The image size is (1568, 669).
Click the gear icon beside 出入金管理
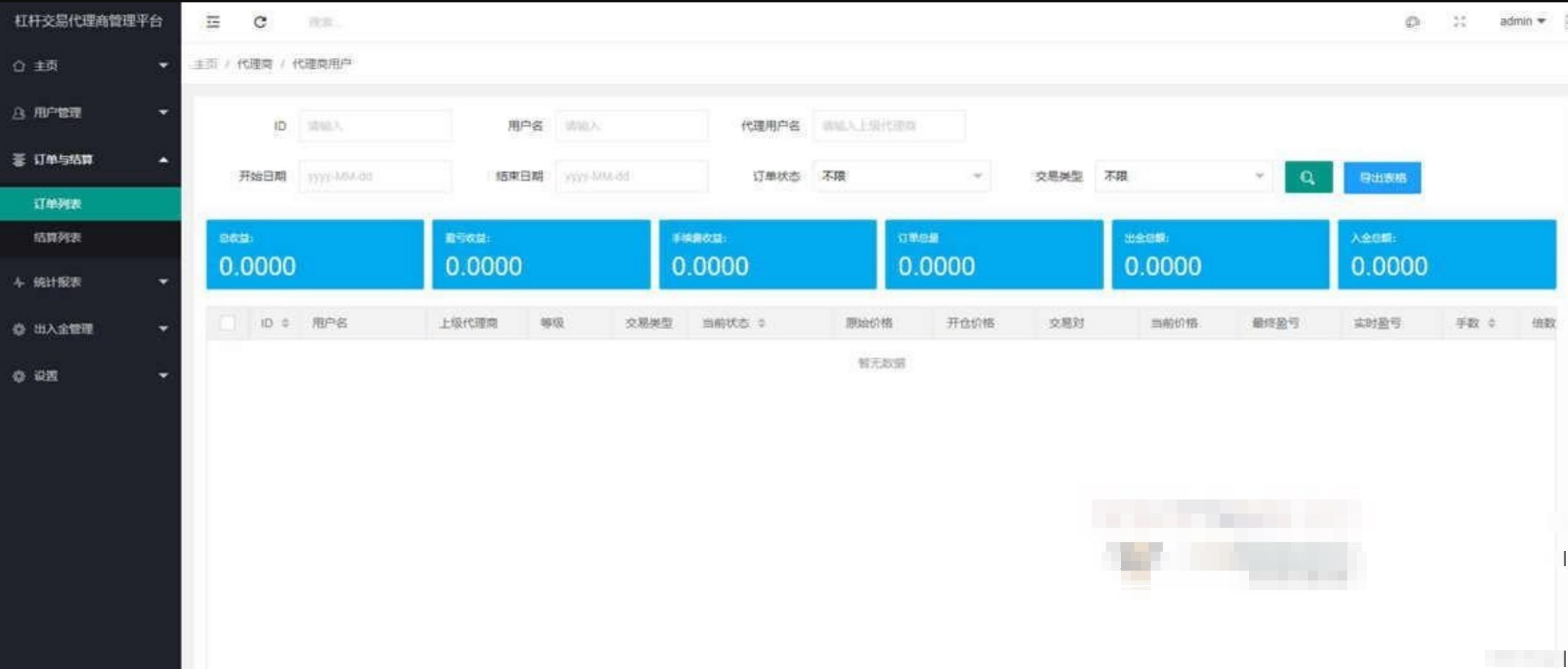tap(19, 329)
